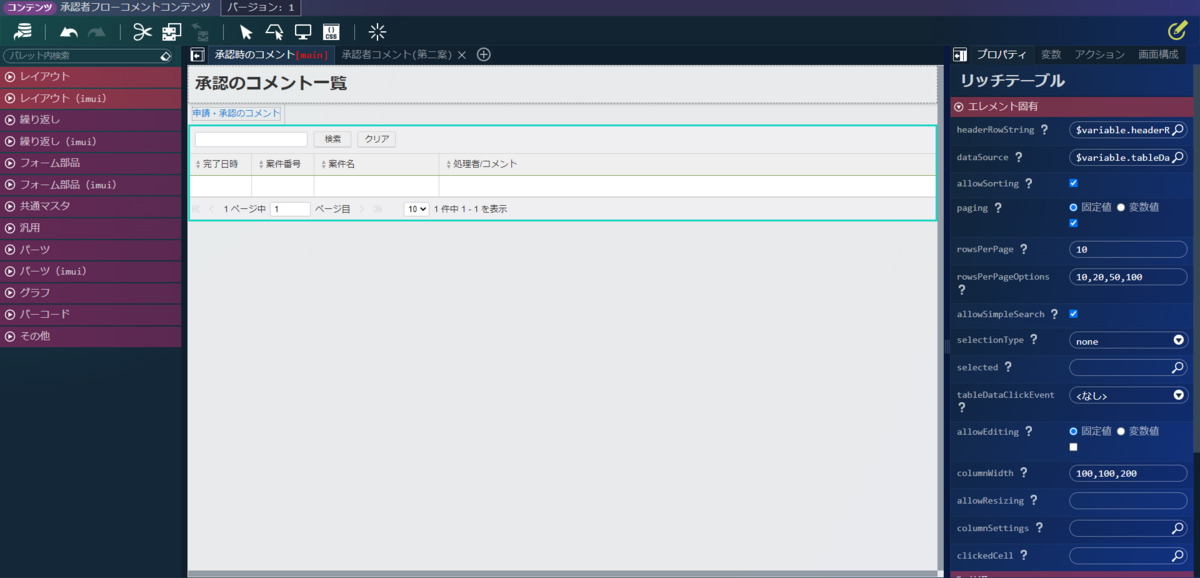Screen dimensions: 1200x578
Task: Select 固定値 radio for allowEditing
Action: pyautogui.click(x=1074, y=431)
